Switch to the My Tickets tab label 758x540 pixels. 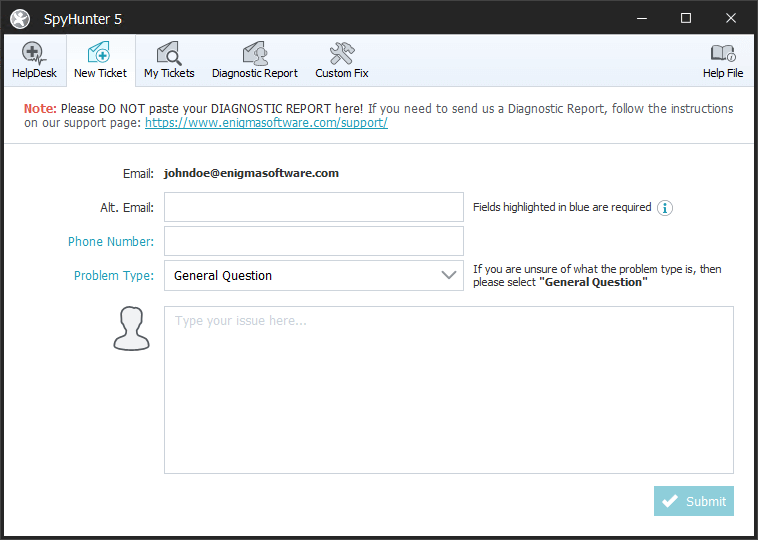[169, 73]
